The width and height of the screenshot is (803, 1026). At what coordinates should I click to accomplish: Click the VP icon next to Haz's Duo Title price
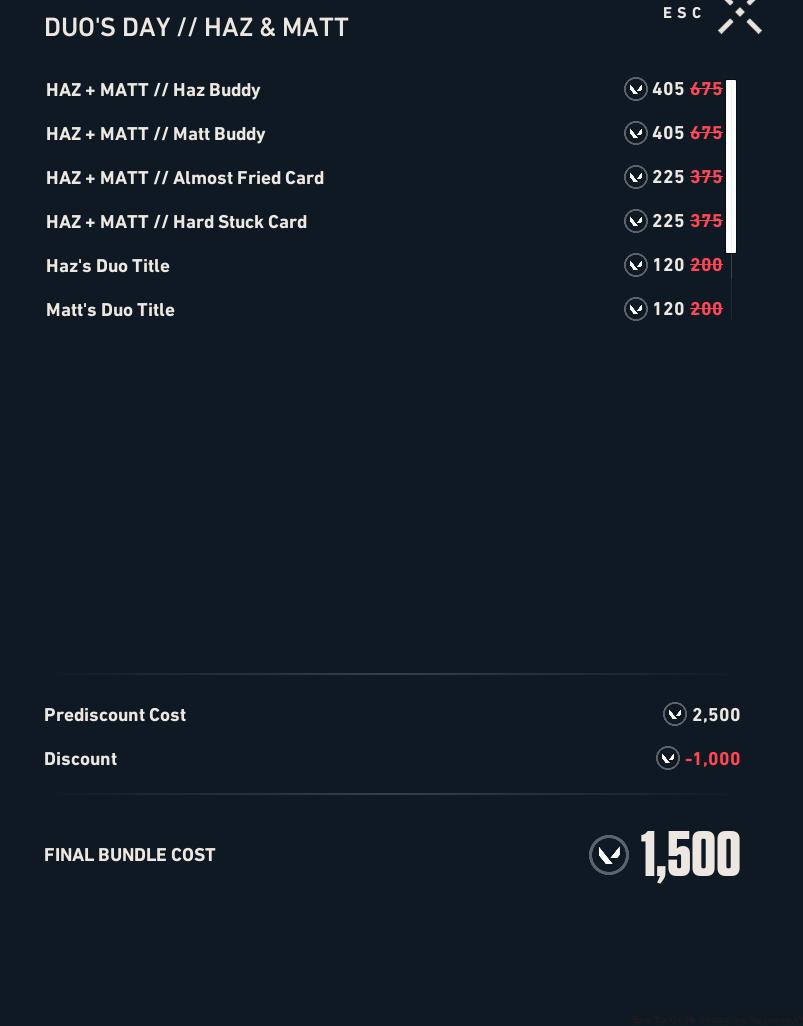pos(636,265)
